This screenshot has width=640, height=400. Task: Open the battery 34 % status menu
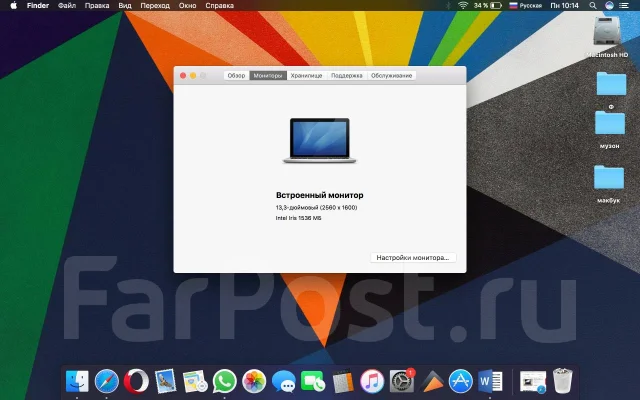(488, 6)
